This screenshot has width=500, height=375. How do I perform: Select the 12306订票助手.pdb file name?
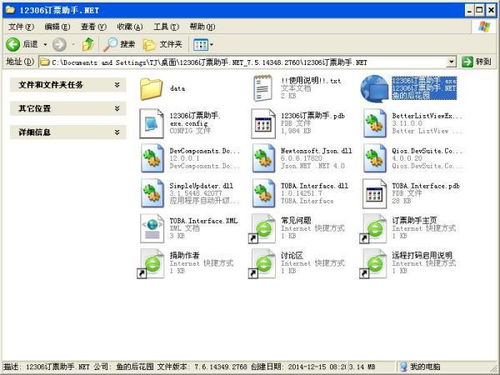click(313, 115)
